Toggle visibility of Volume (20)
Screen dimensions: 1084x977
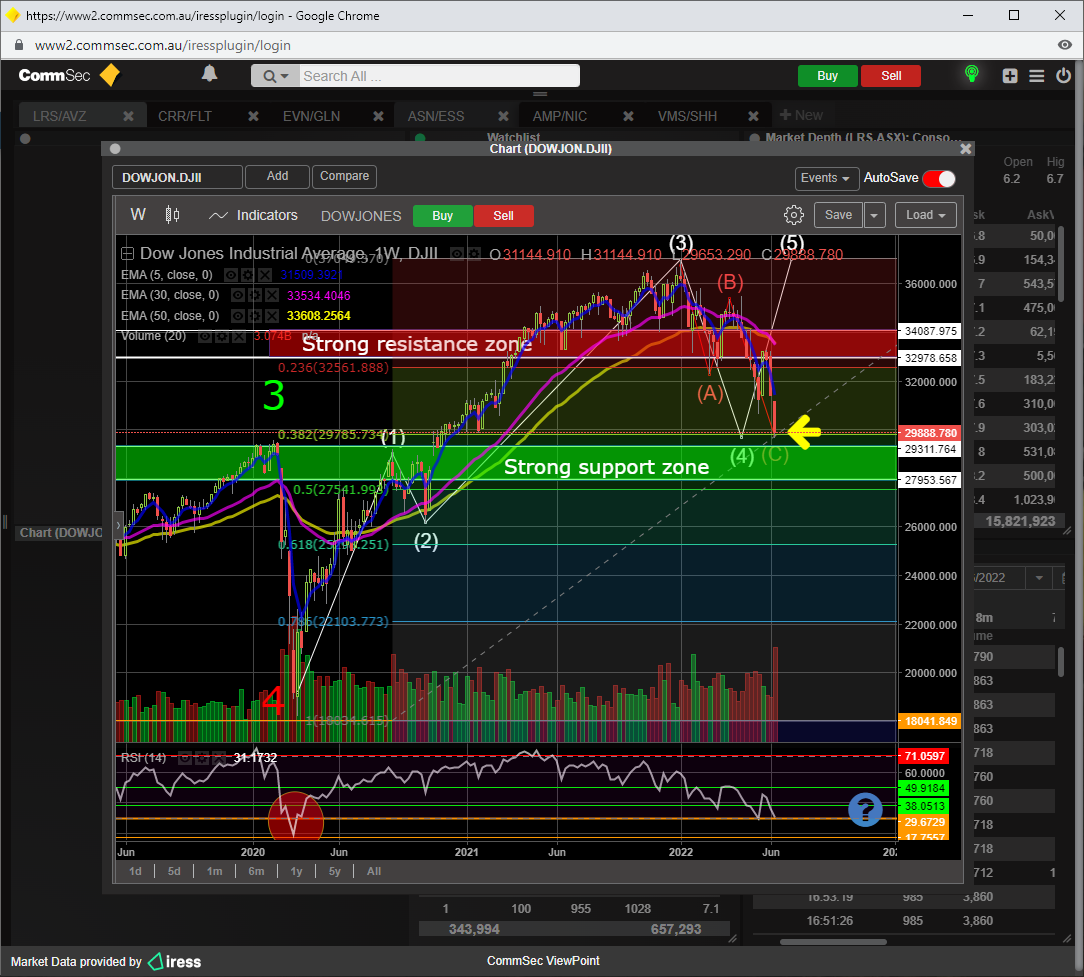[205, 337]
